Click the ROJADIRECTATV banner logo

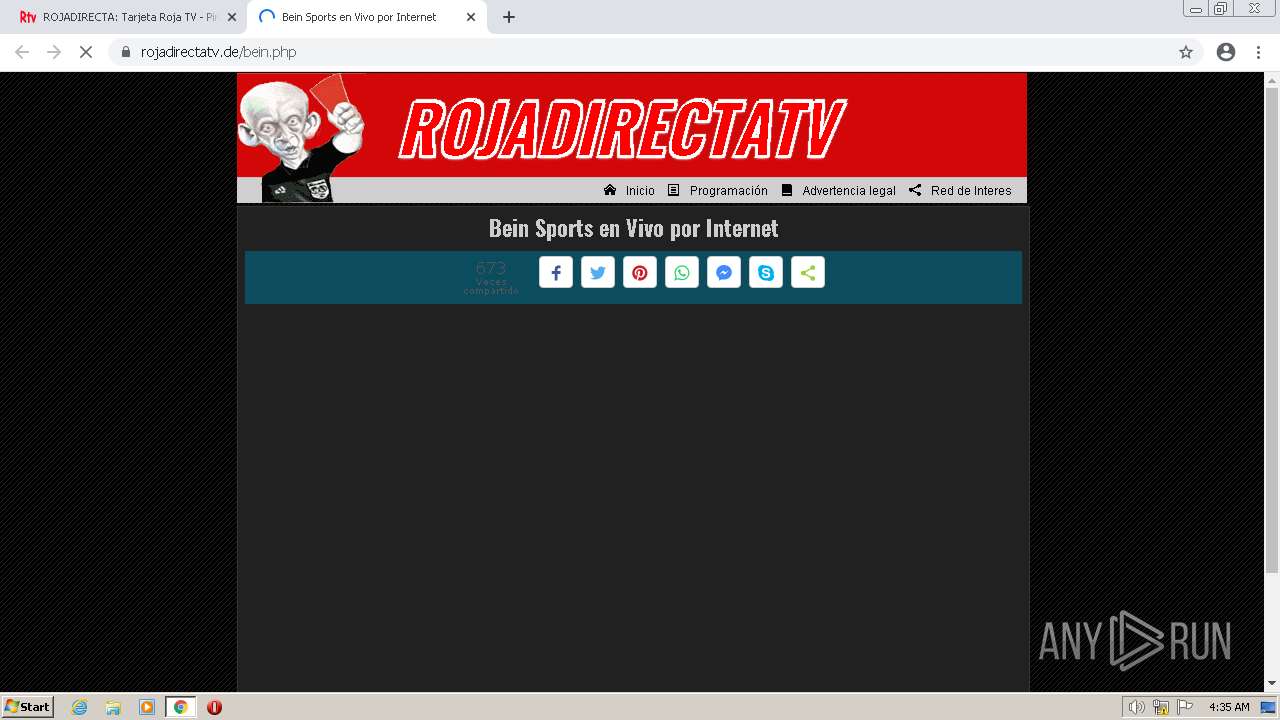[622, 129]
